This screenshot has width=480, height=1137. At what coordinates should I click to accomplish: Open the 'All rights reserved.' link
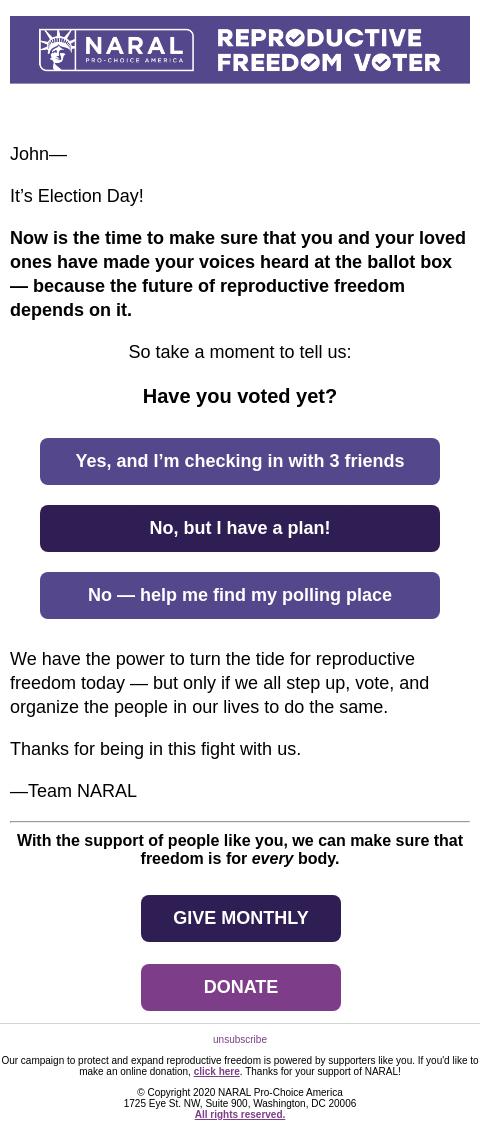tap(240, 1115)
